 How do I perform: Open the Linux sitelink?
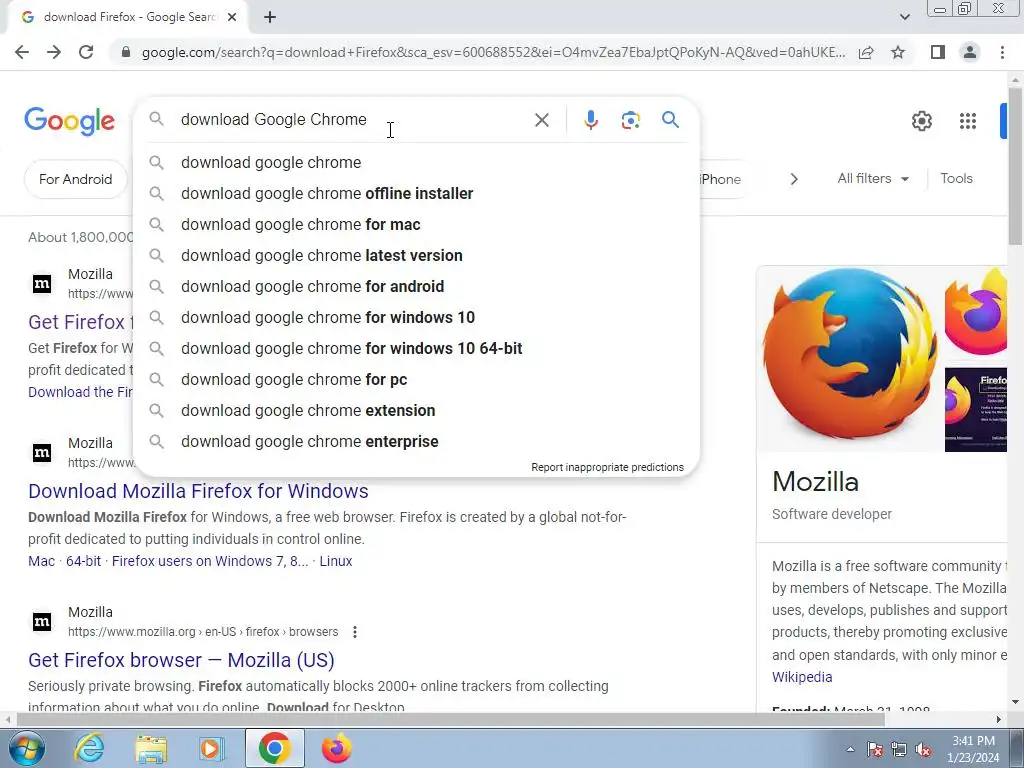(336, 561)
